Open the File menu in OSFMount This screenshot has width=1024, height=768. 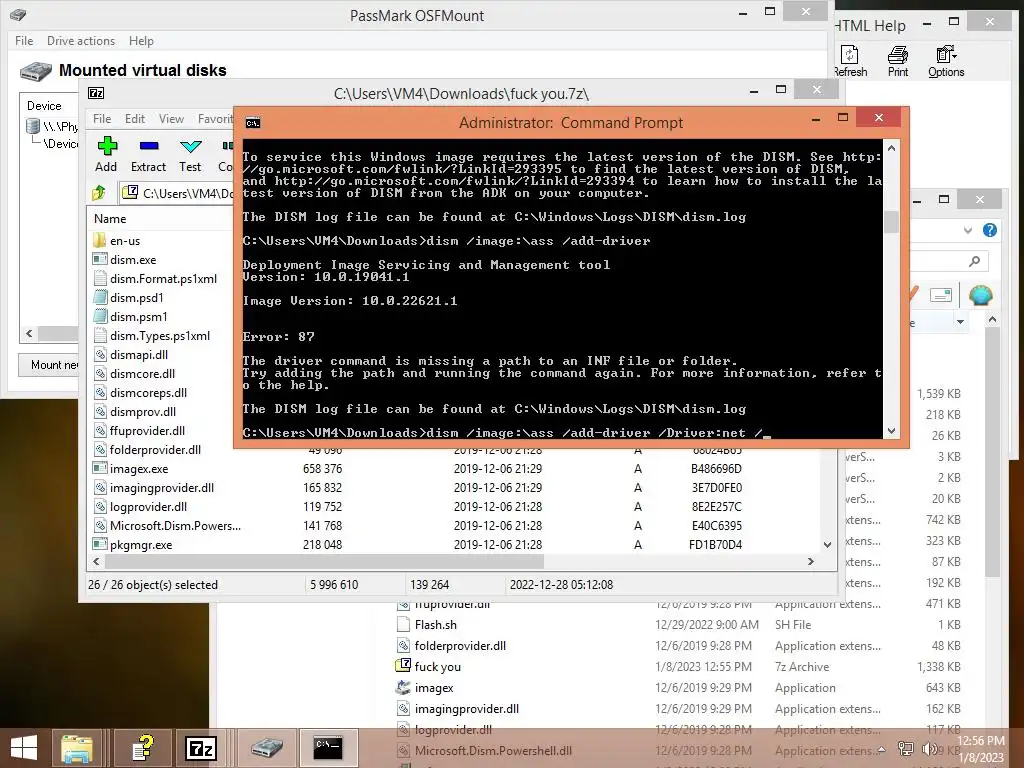point(24,40)
